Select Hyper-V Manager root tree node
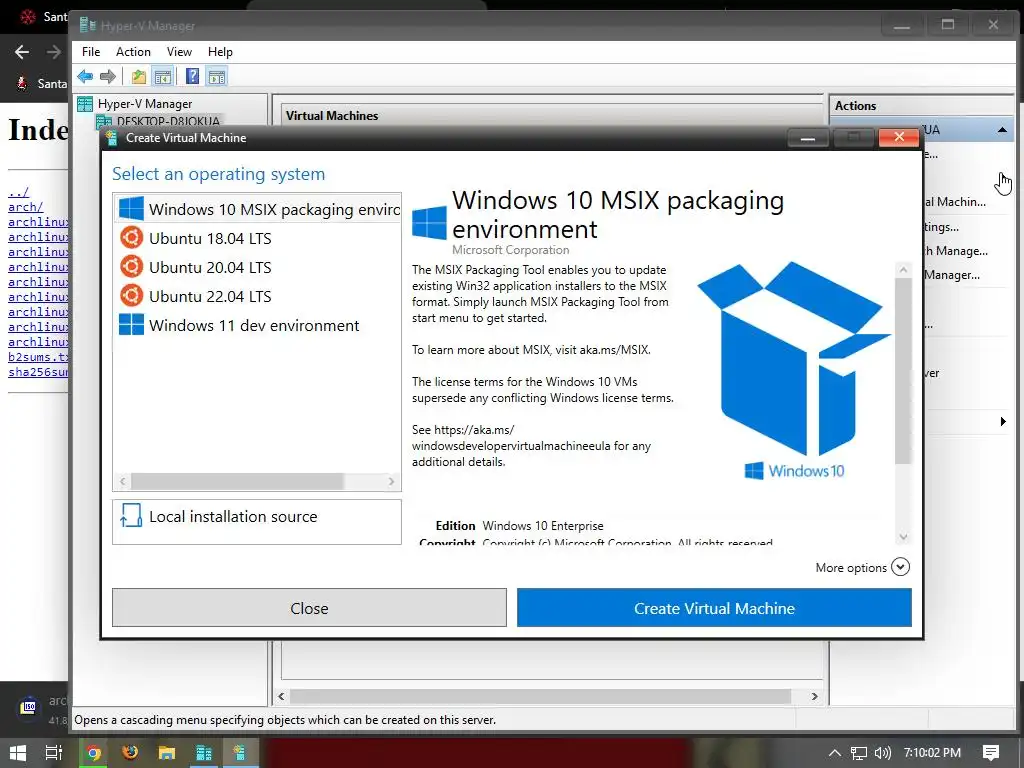Screen dimensions: 1024x768 pos(135,104)
